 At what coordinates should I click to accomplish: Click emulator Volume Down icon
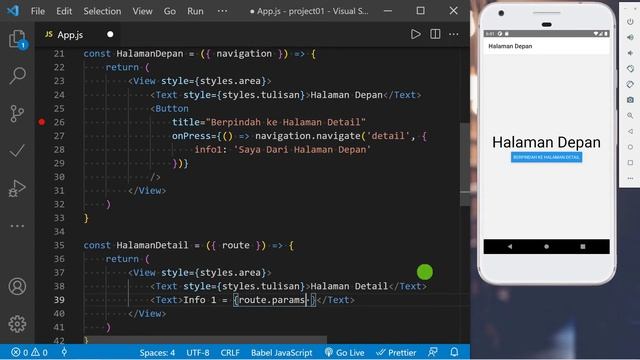pos(630,53)
